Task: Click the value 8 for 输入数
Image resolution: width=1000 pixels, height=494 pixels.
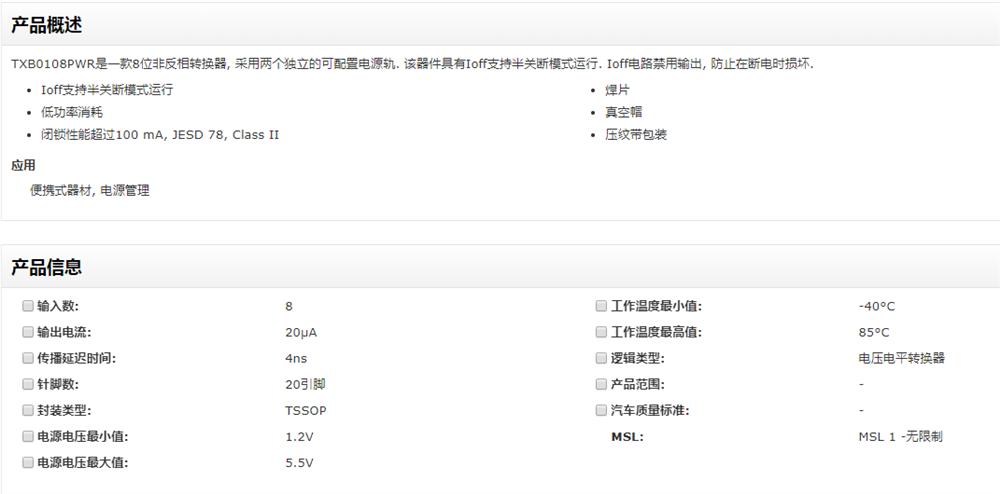Action: coord(289,307)
